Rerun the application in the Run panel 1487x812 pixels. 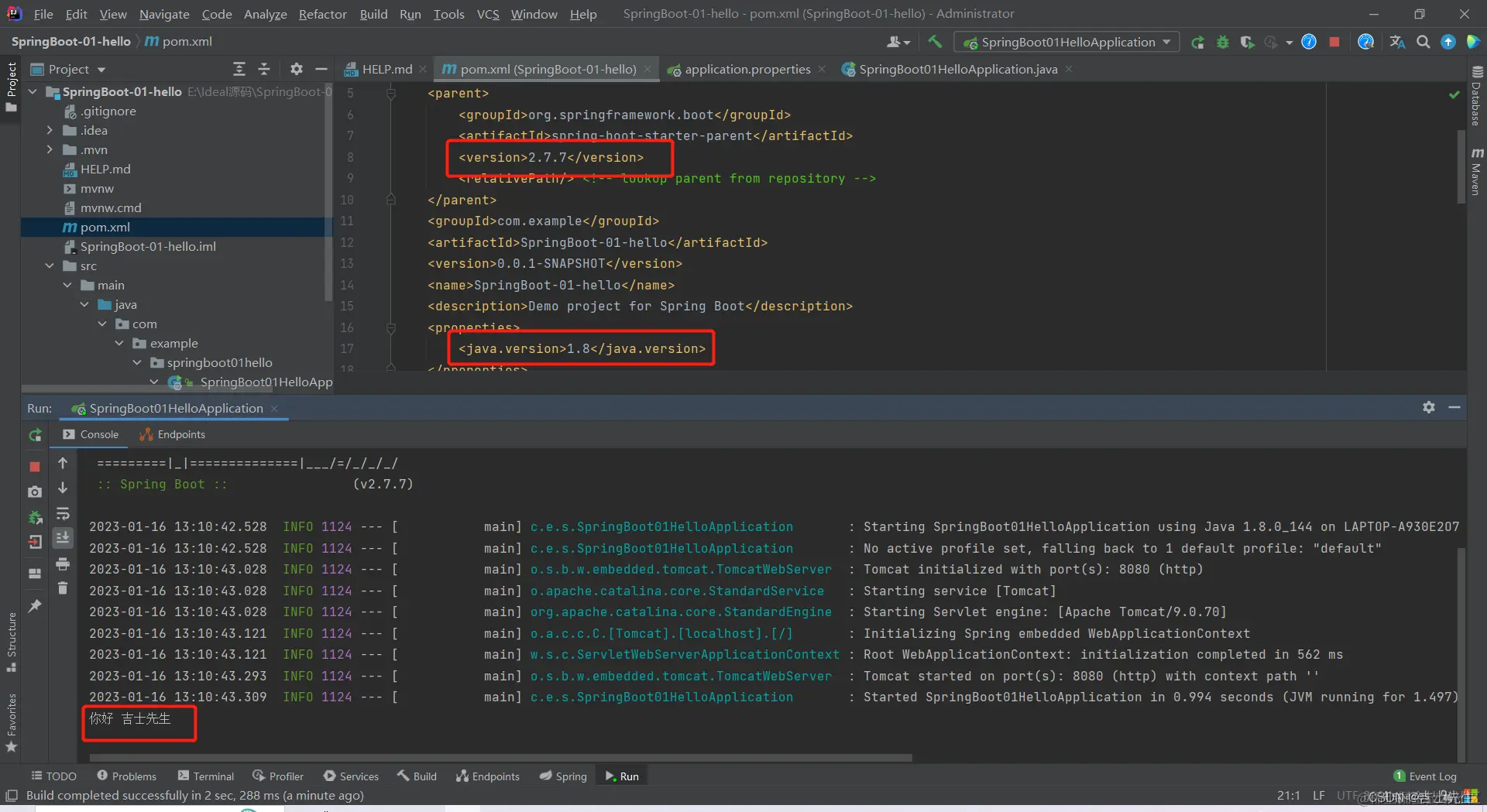pyautogui.click(x=35, y=435)
